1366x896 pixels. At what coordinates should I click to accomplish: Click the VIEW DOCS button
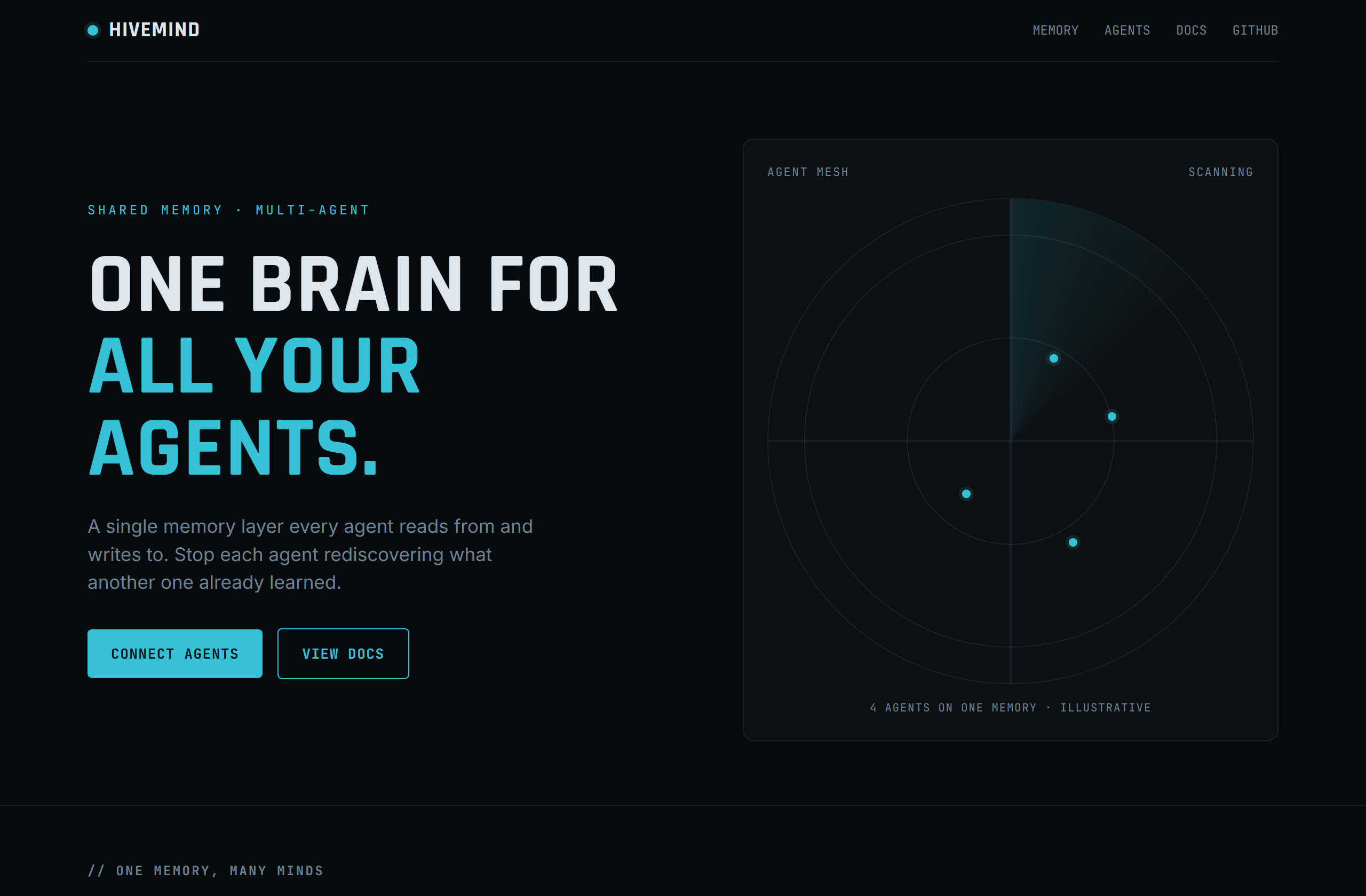point(343,653)
